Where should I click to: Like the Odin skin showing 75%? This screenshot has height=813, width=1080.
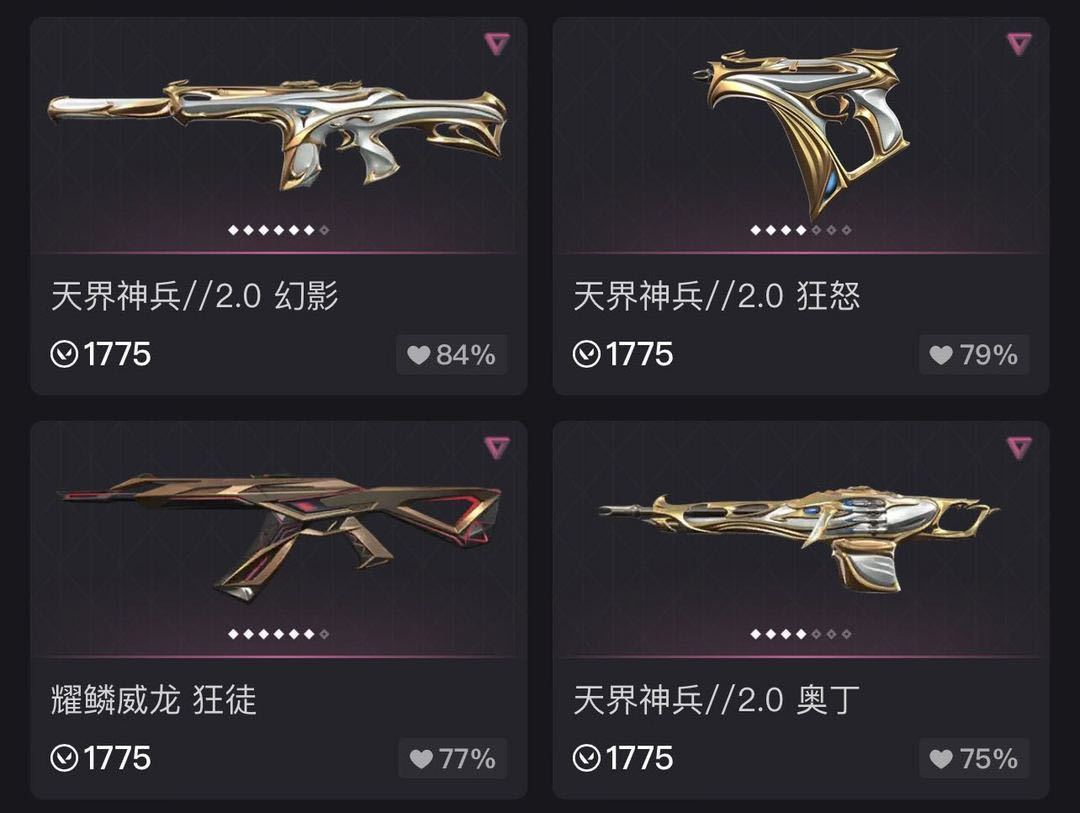point(974,759)
